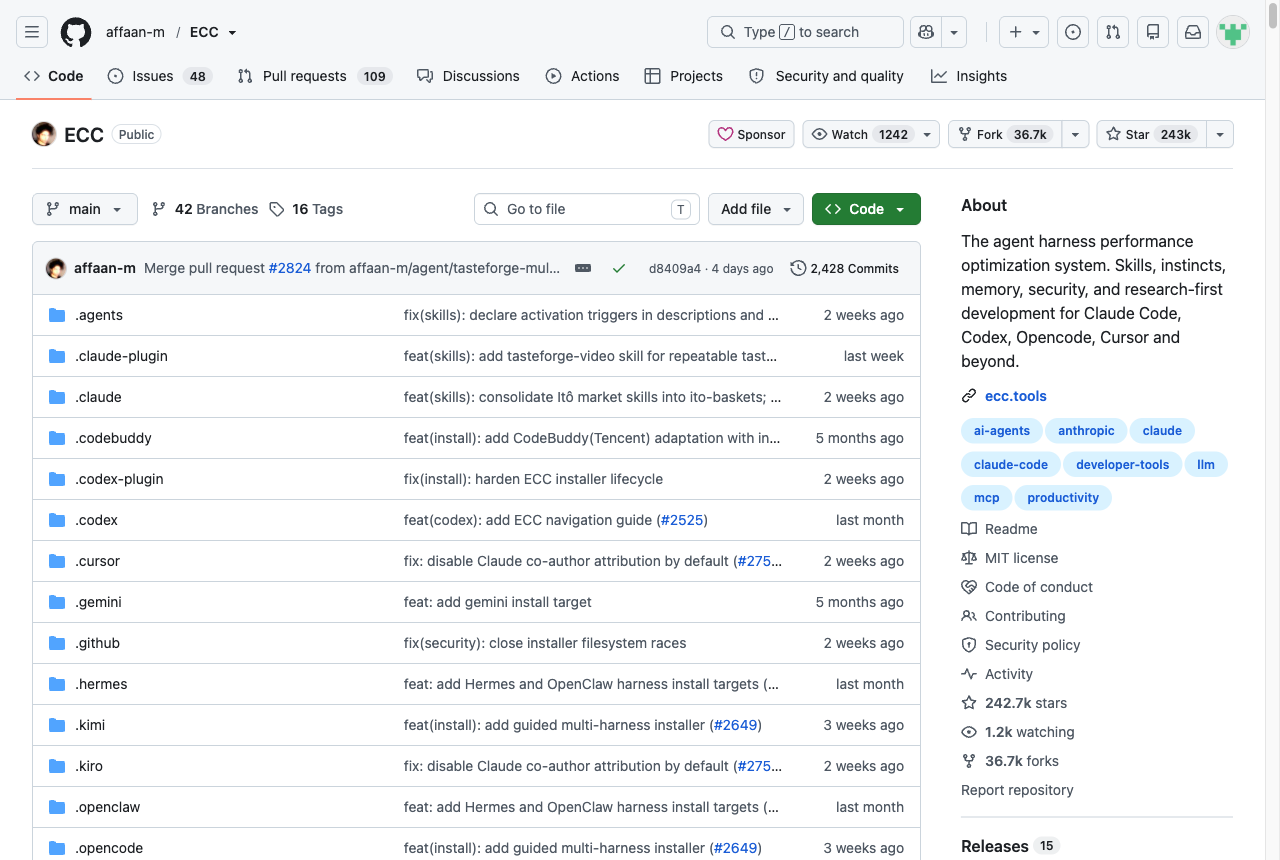Viewport: 1280px width, 860px height.
Task: Click the Go to file input
Action: (x=587, y=209)
